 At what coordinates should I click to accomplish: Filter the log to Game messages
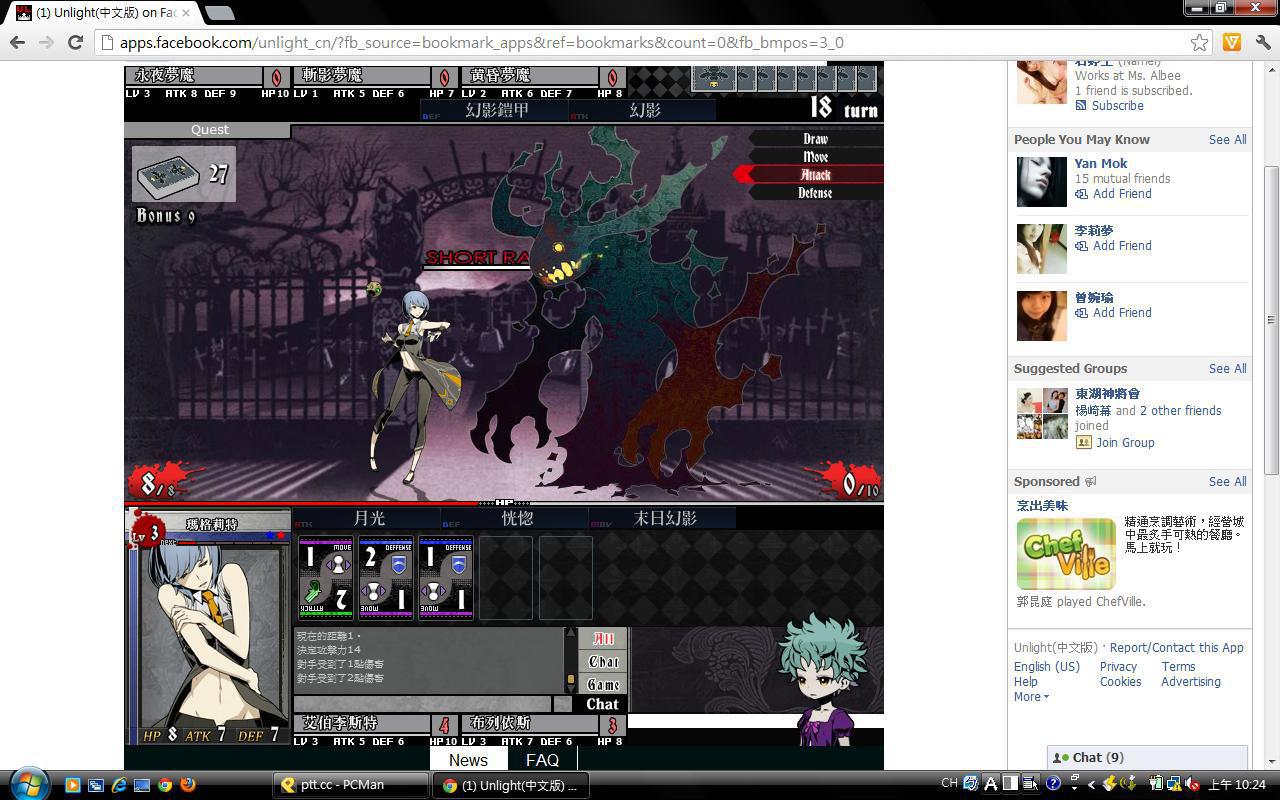coord(603,685)
